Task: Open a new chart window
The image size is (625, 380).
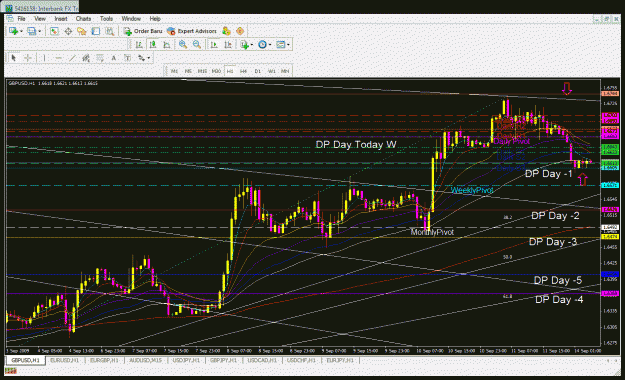Action: [13, 31]
